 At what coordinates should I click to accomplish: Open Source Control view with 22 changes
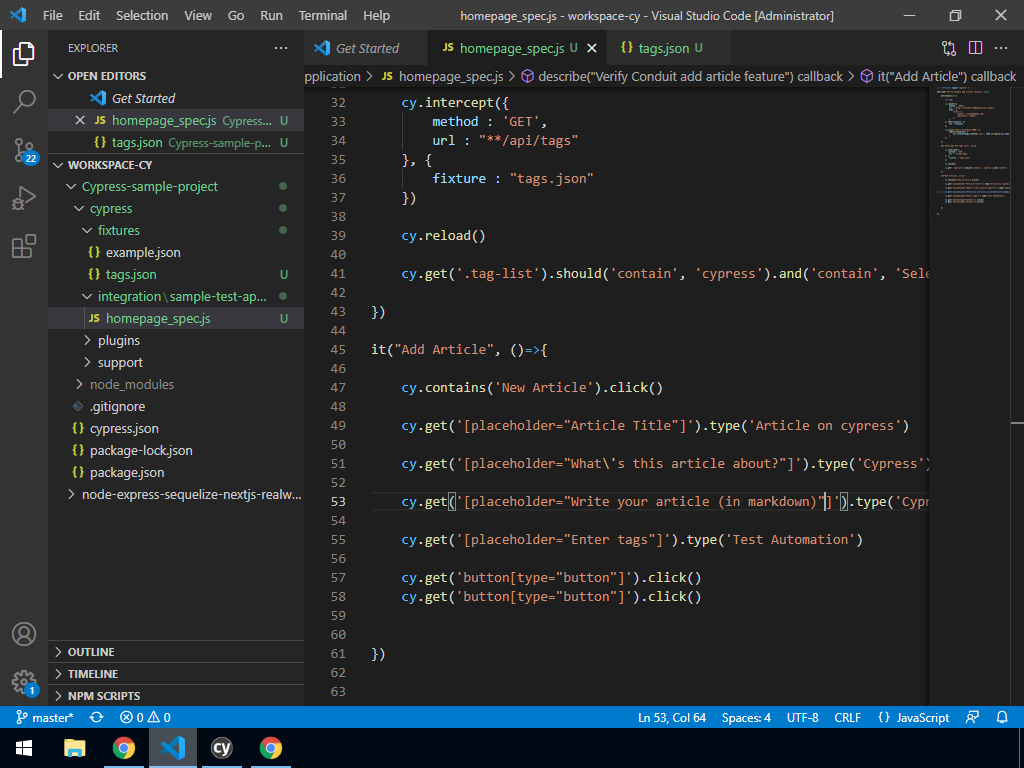pyautogui.click(x=24, y=150)
